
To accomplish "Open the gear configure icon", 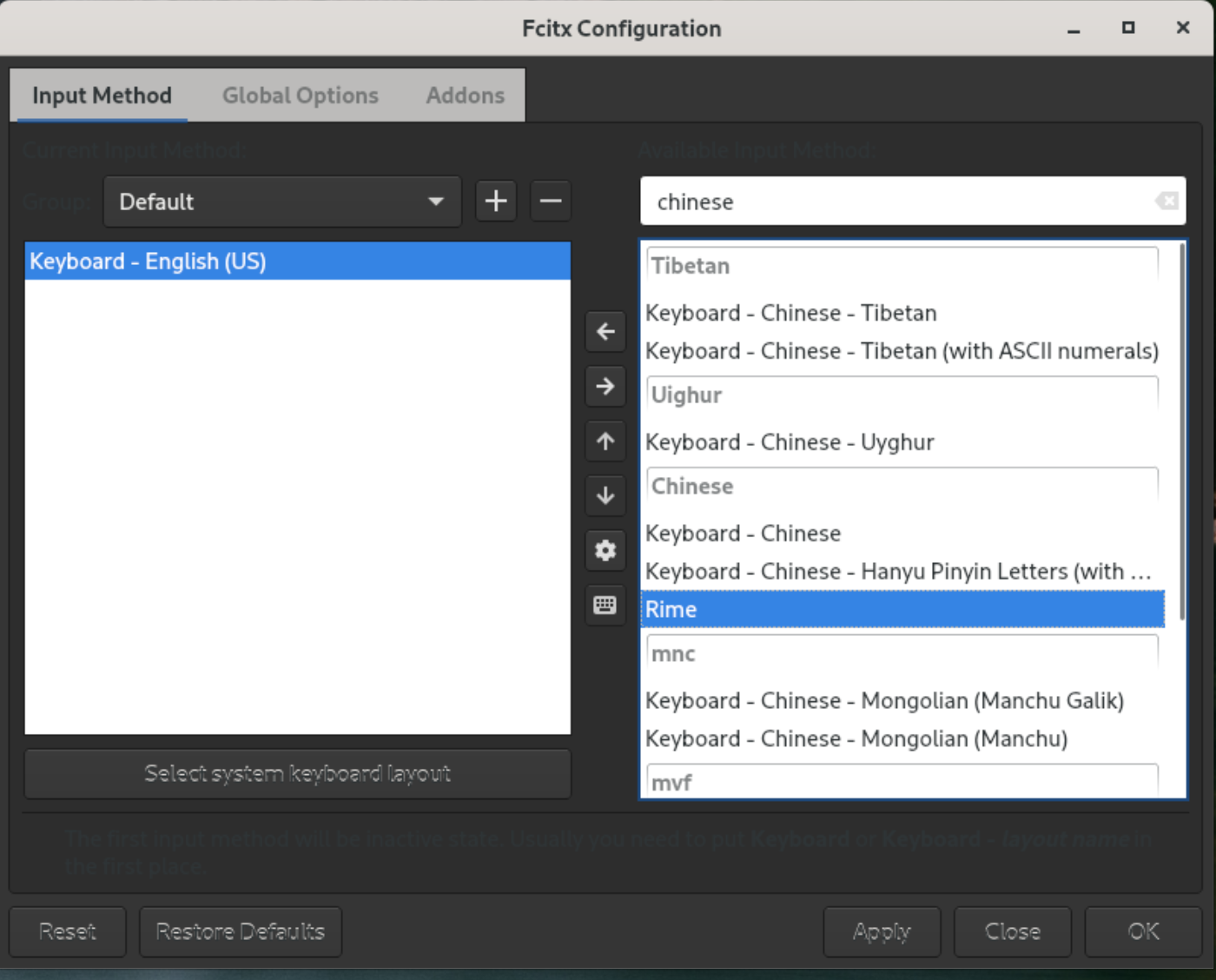I will pyautogui.click(x=605, y=551).
